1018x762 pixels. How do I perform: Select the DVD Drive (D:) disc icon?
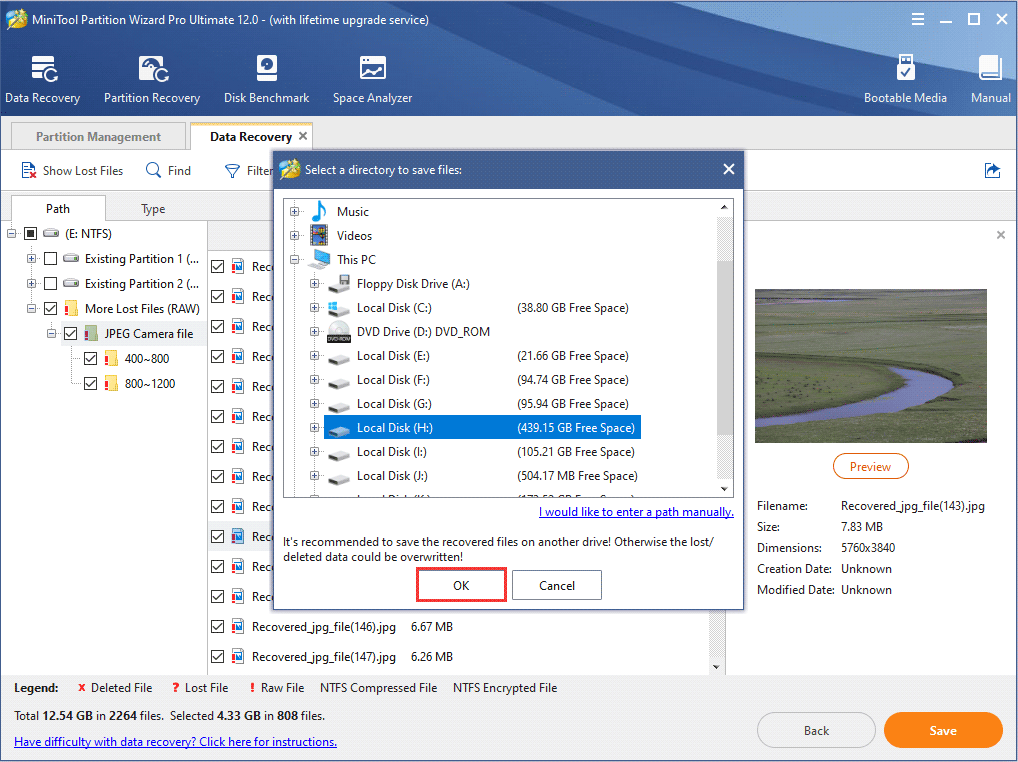pyautogui.click(x=339, y=332)
